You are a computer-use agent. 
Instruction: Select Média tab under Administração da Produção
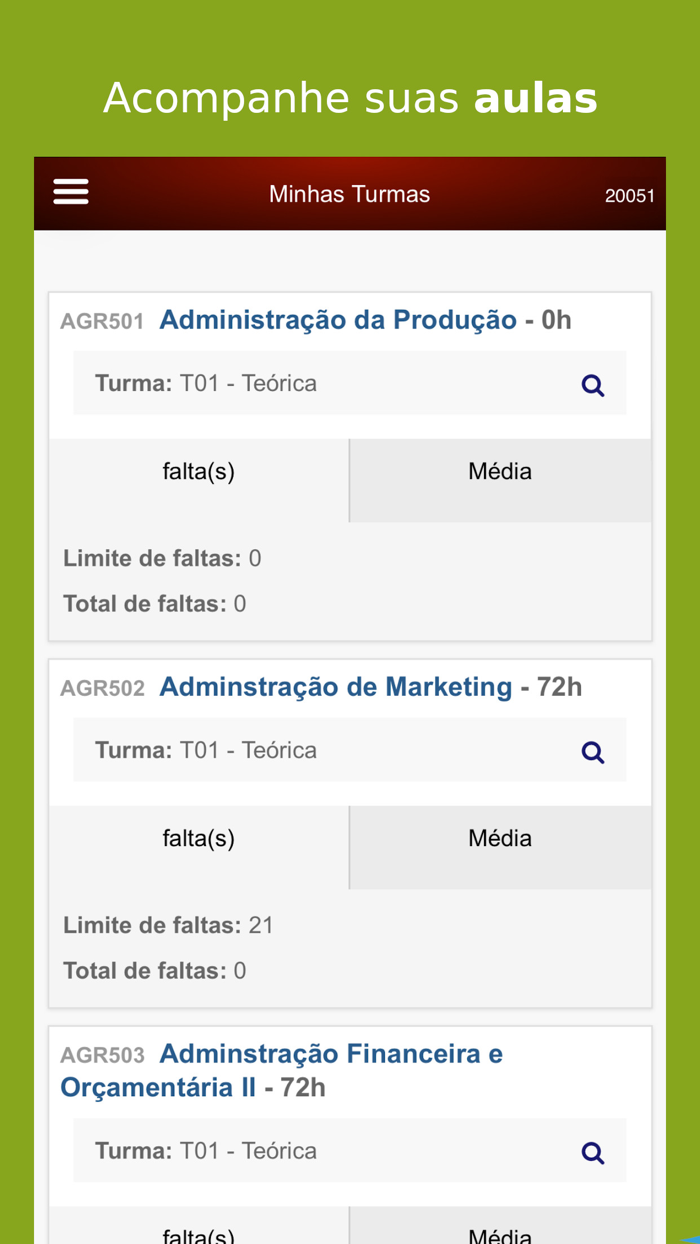(x=500, y=471)
